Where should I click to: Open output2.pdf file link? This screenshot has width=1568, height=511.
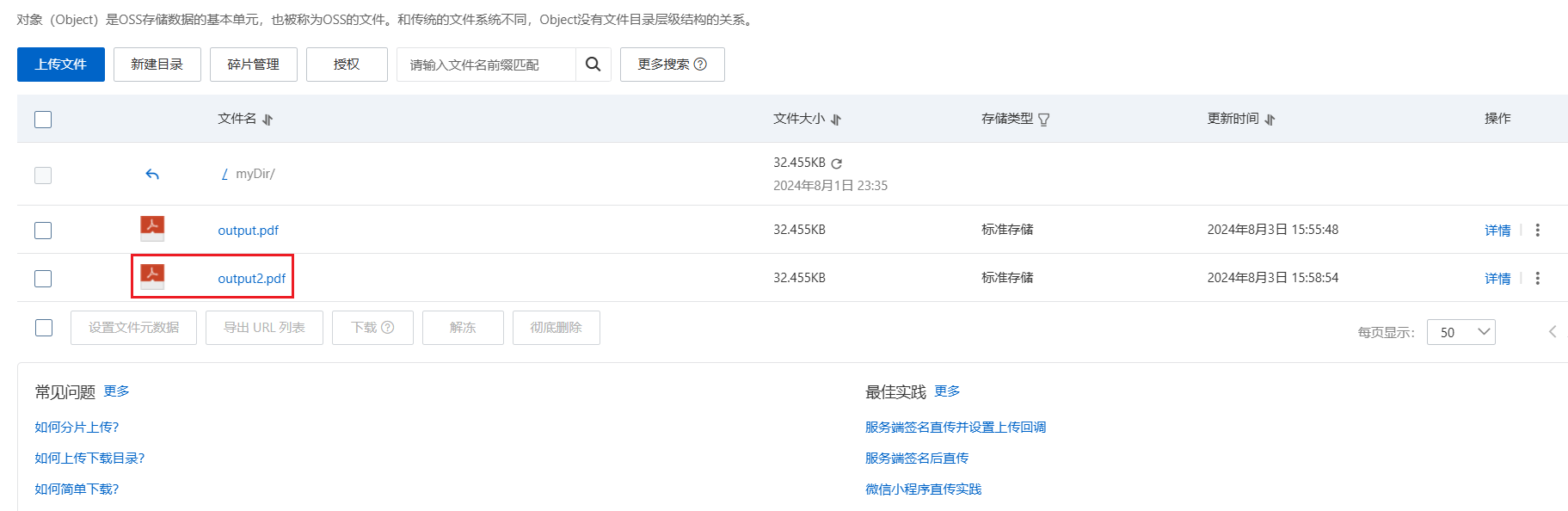pyautogui.click(x=252, y=279)
